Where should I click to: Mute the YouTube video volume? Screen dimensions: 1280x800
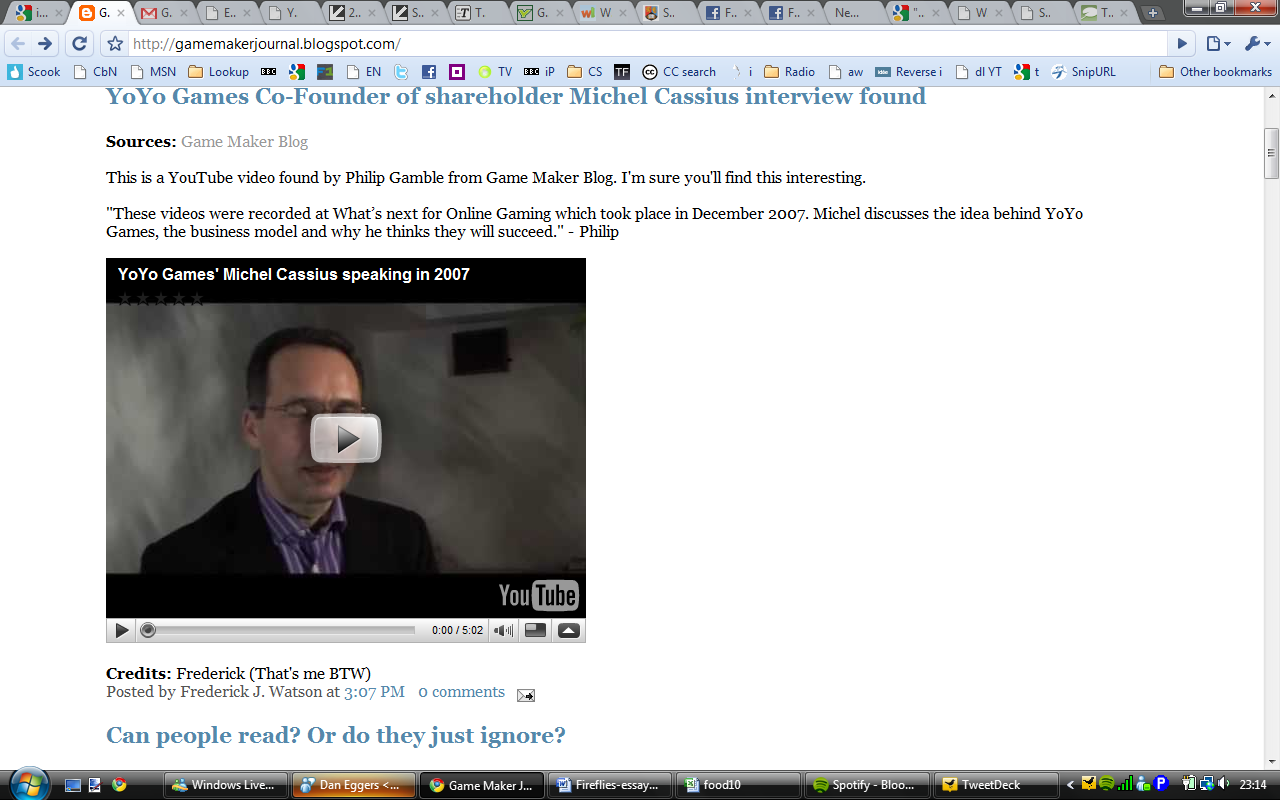[x=503, y=630]
